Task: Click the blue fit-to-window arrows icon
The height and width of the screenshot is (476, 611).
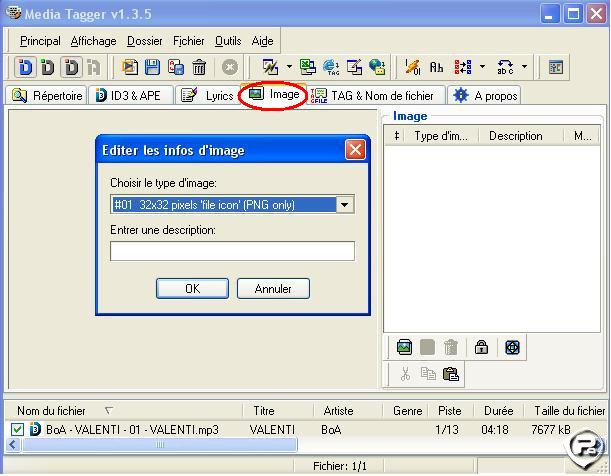Action: point(512,347)
